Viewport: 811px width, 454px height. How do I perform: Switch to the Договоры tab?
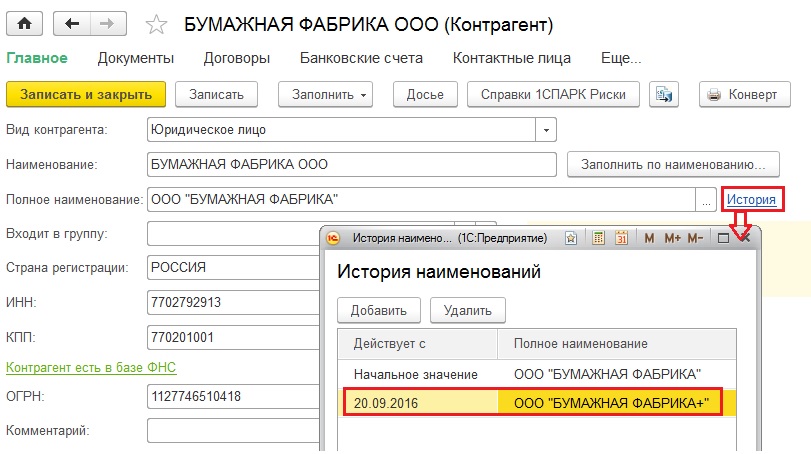(x=237, y=58)
